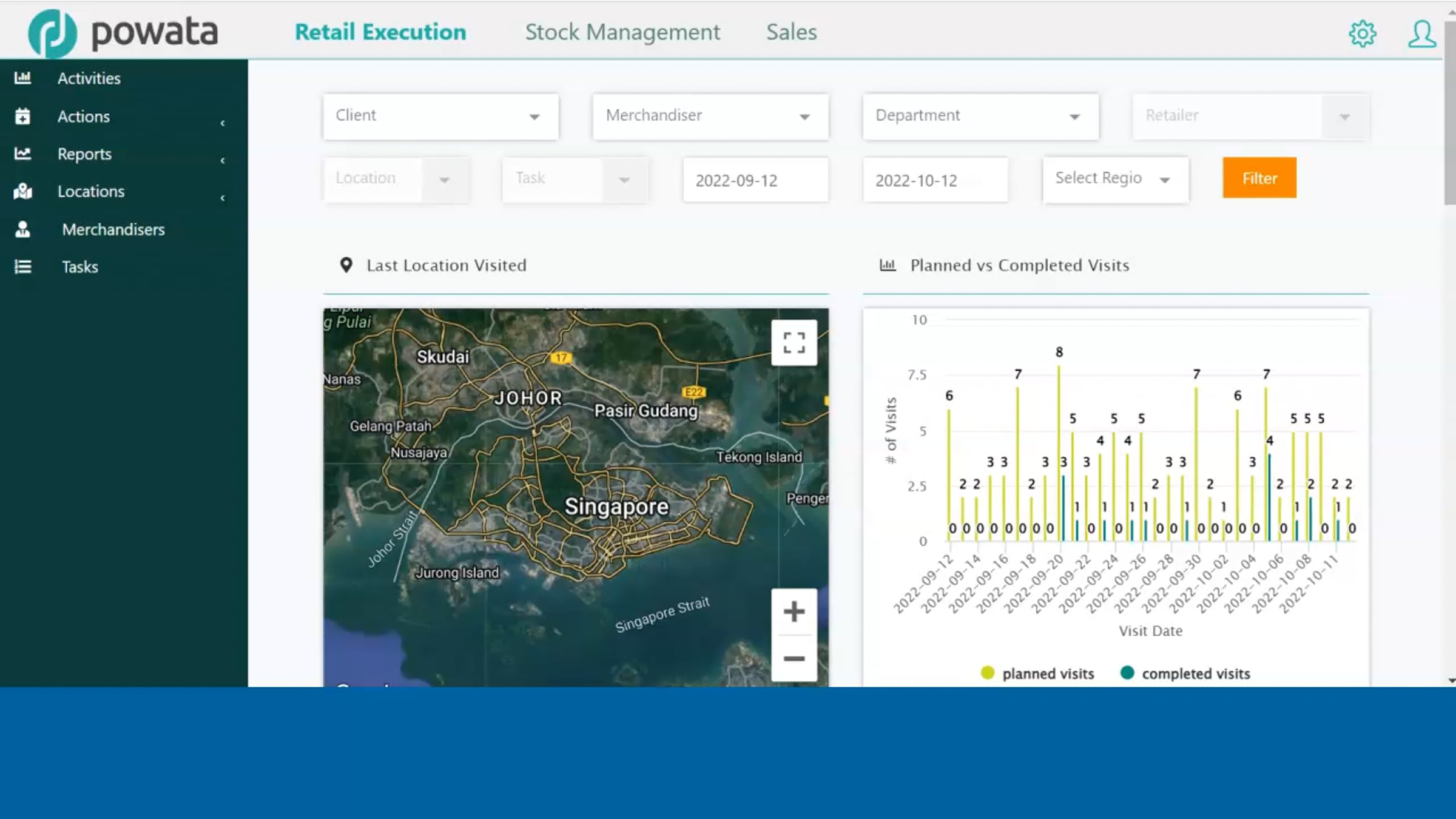Click the Tasks list icon
Viewport: 1456px width, 819px height.
pos(22,267)
